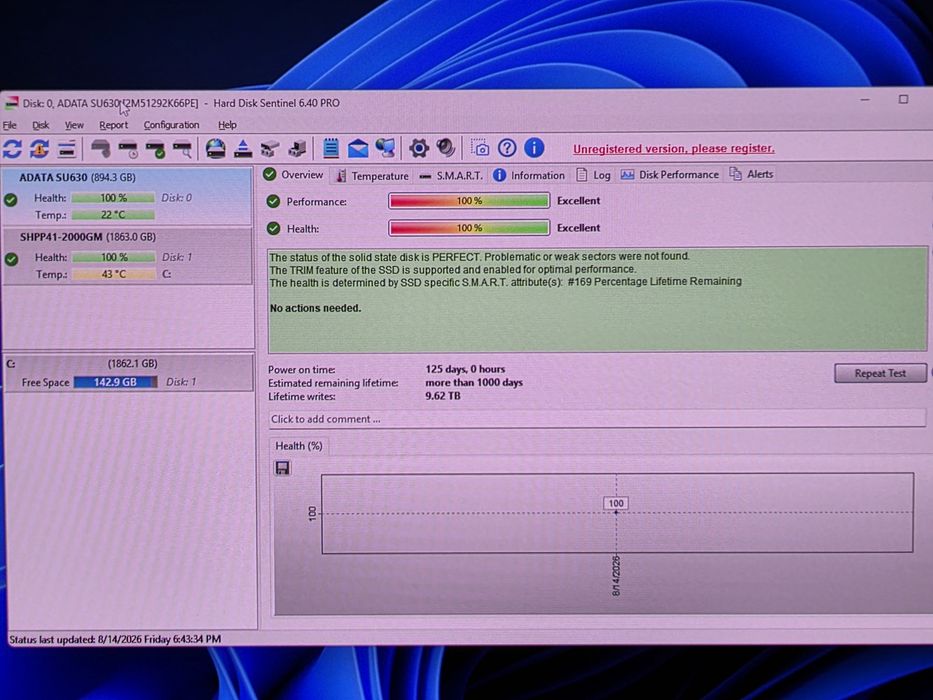The height and width of the screenshot is (700, 933).
Task: Open settings with the gear toolbar icon
Action: click(x=419, y=148)
